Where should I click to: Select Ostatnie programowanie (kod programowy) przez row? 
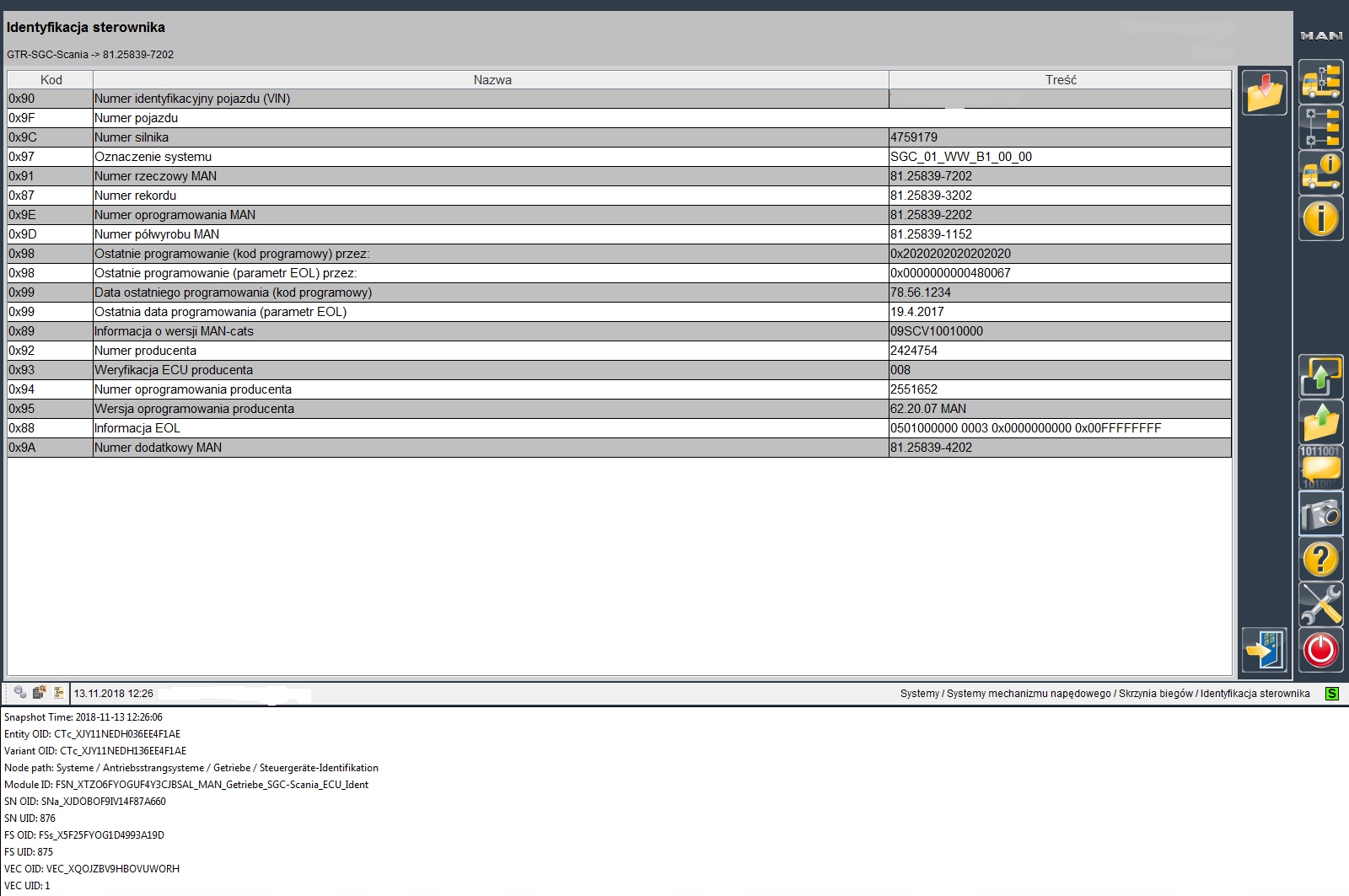point(620,254)
